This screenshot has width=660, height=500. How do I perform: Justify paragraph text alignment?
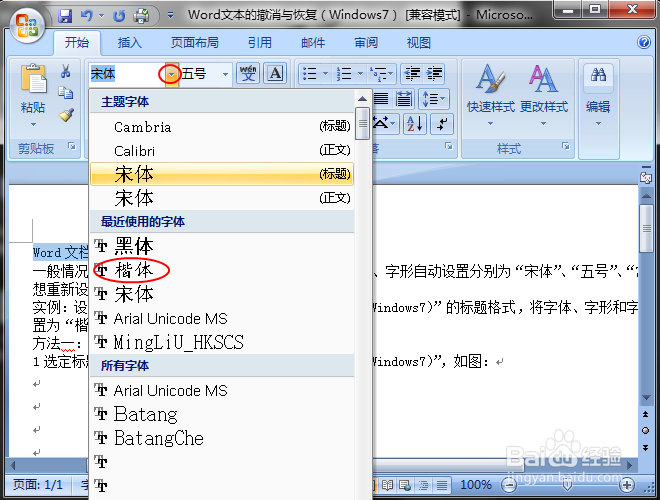point(381,99)
